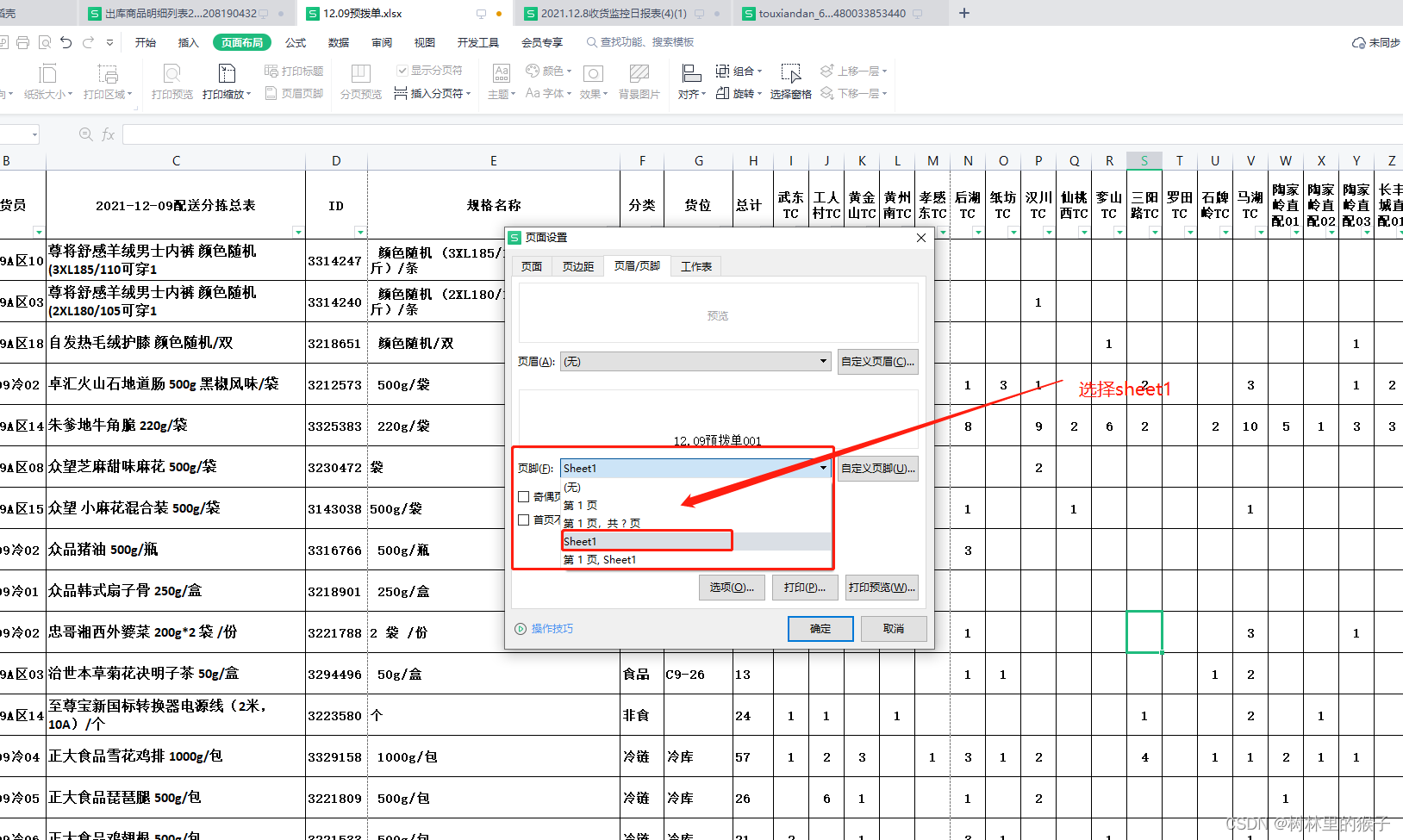
Task: Expand the quick access toolbar customize arrow
Action: [109, 42]
